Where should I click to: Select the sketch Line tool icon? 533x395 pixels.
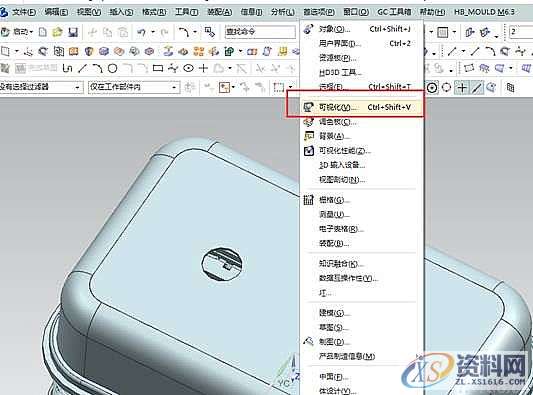pyautogui.click(x=82, y=69)
